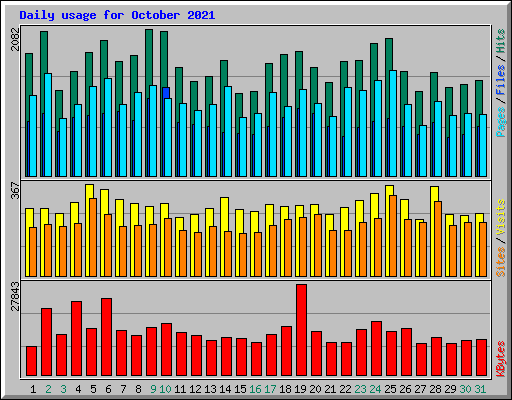The width and height of the screenshot is (512, 400).
Task: Click the 'Visits' legend label
Action: pos(501,218)
